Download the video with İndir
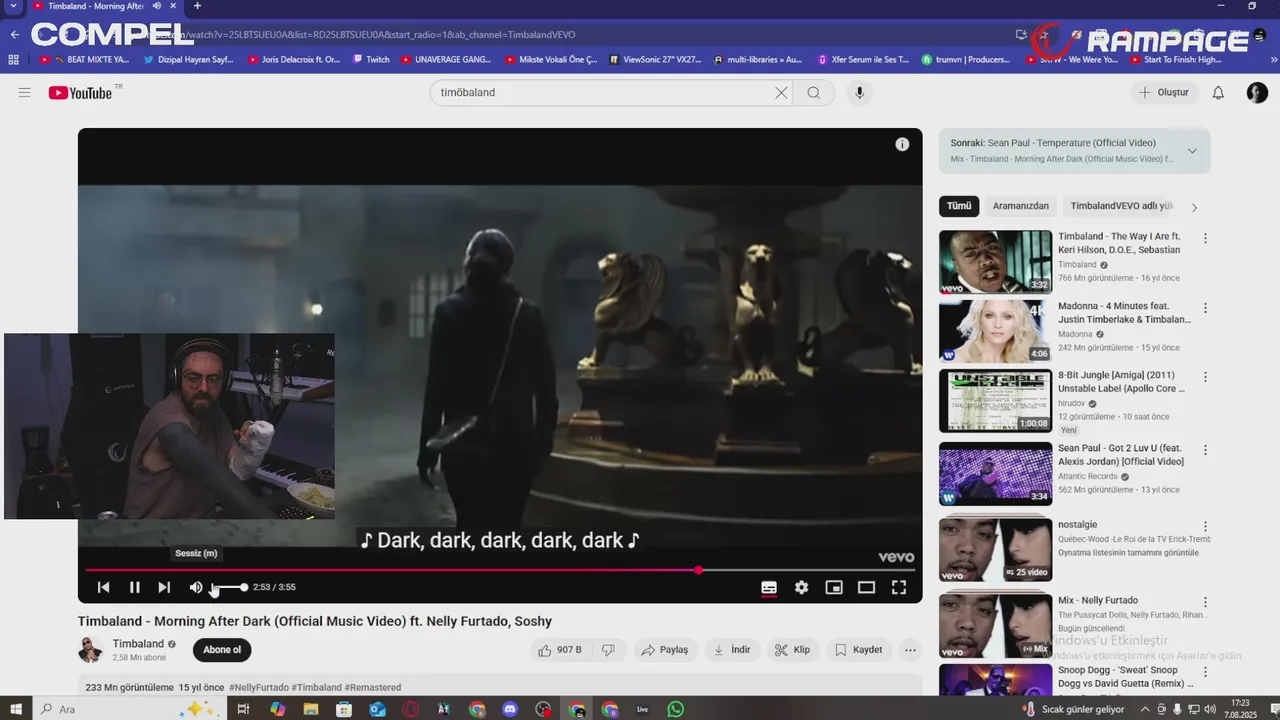Screen dimensions: 1280x720 pos(731,650)
